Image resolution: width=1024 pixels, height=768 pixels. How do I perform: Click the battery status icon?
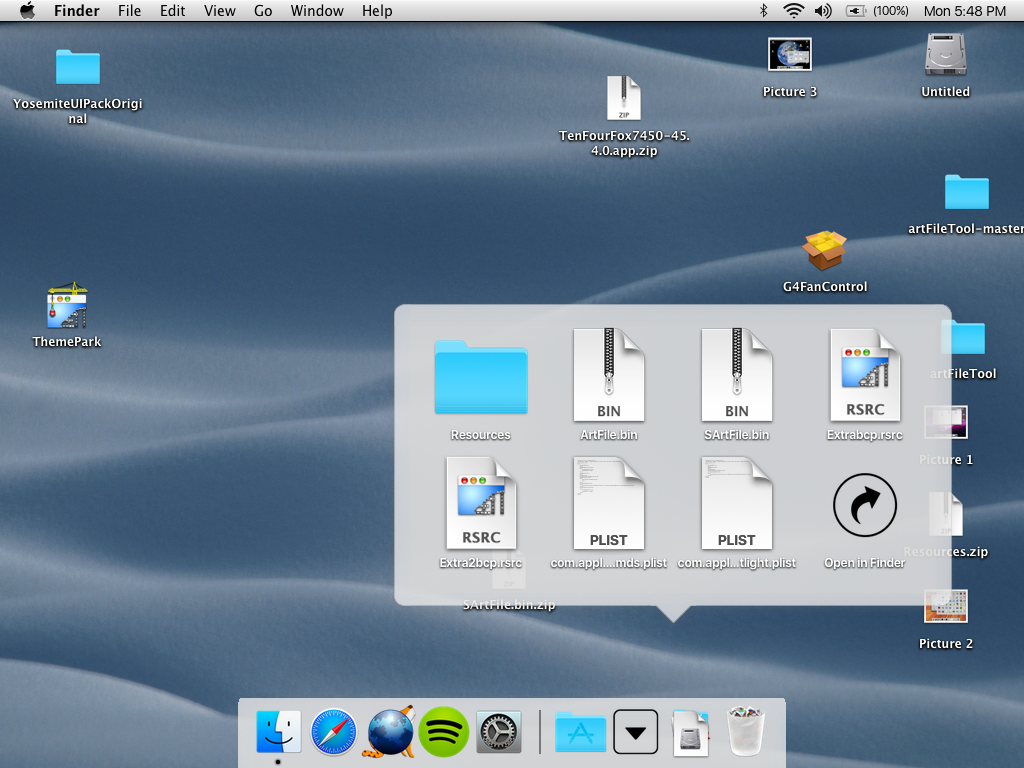(856, 10)
